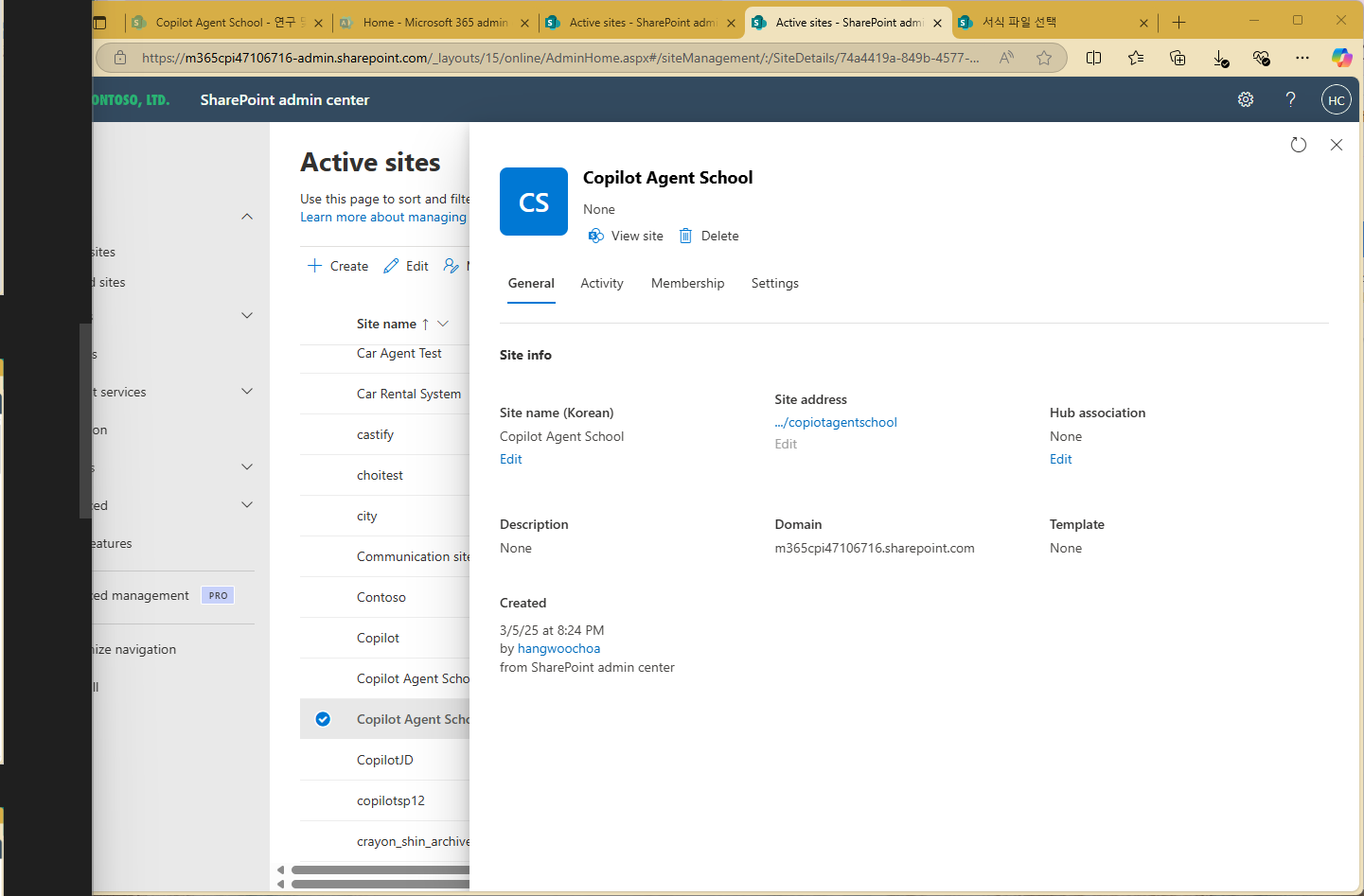Toggle Edge split screen icon

coord(1094,58)
